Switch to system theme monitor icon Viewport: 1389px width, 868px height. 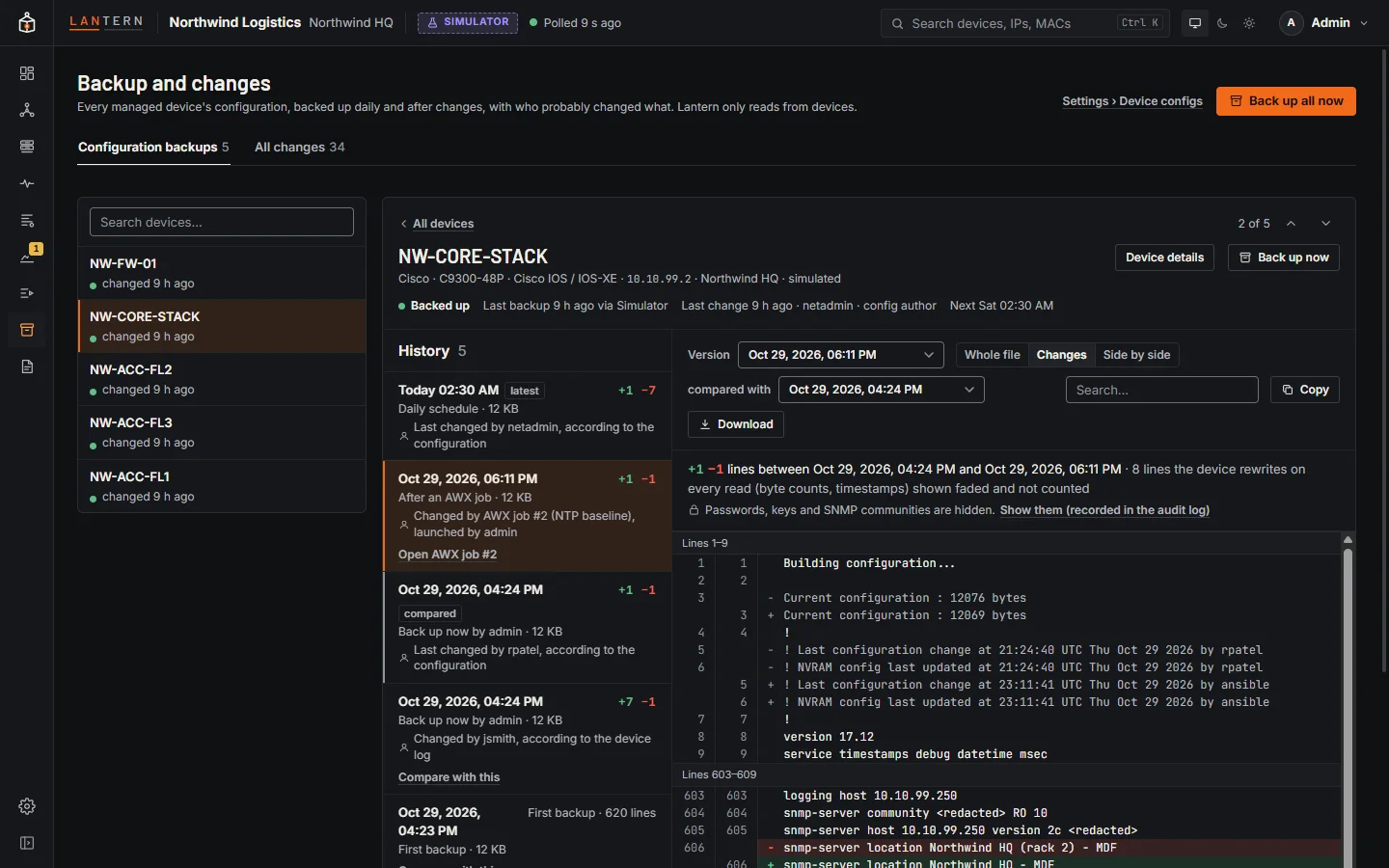[x=1195, y=23]
